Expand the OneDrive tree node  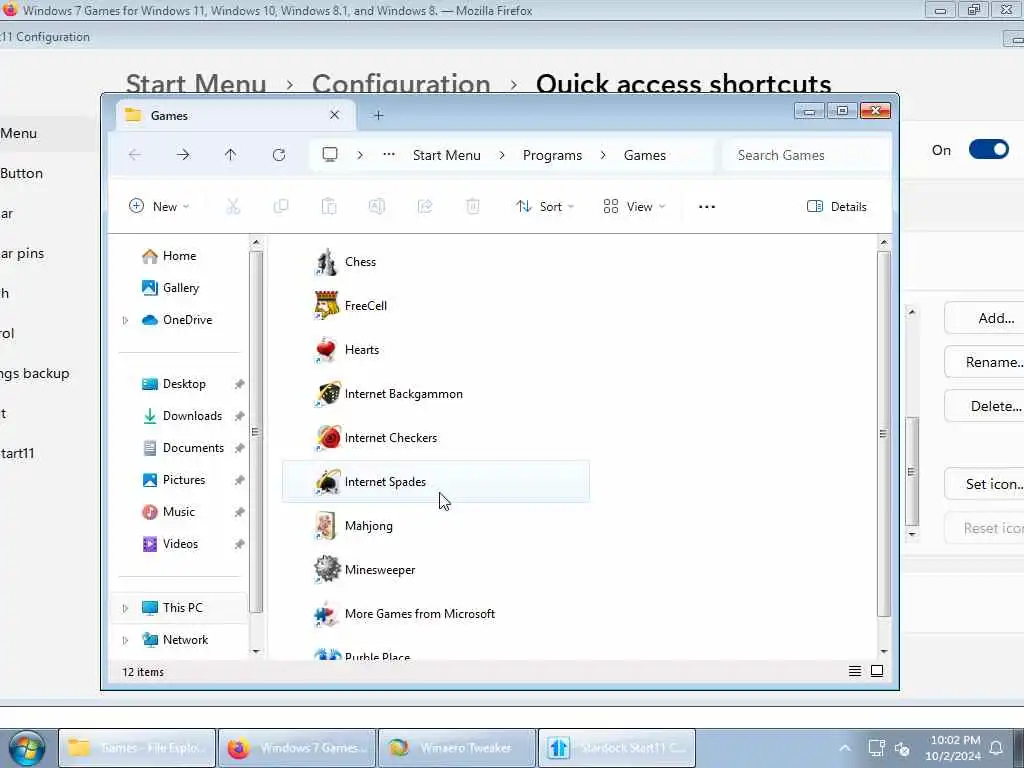pos(125,320)
